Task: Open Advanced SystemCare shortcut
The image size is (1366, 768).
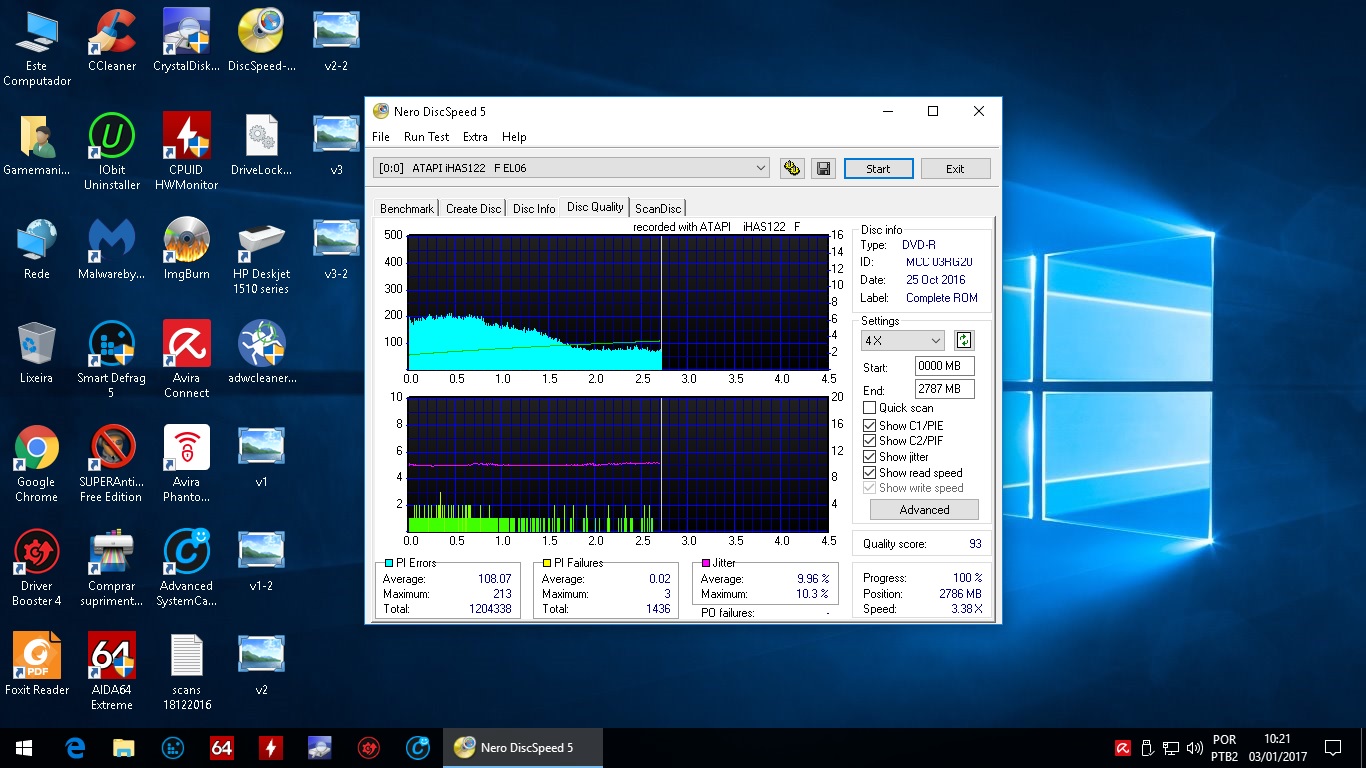Action: pos(186,568)
